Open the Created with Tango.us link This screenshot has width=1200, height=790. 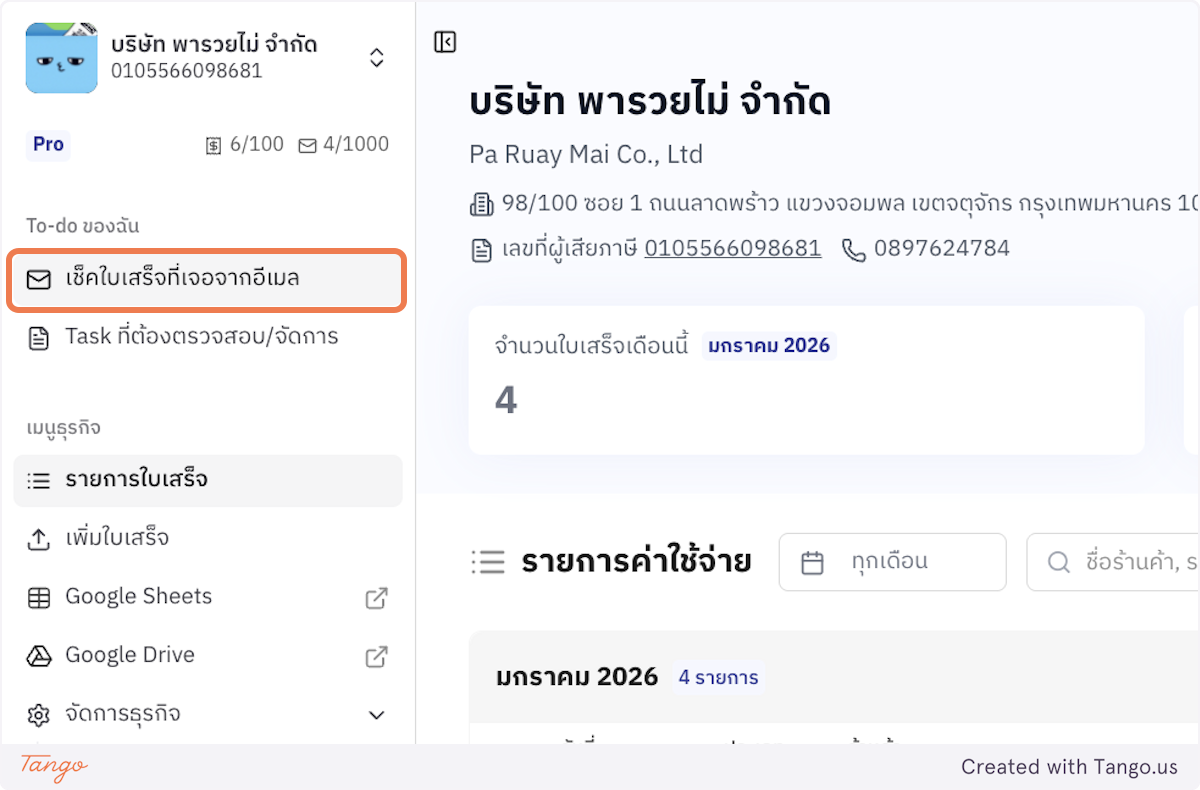pos(1069,767)
